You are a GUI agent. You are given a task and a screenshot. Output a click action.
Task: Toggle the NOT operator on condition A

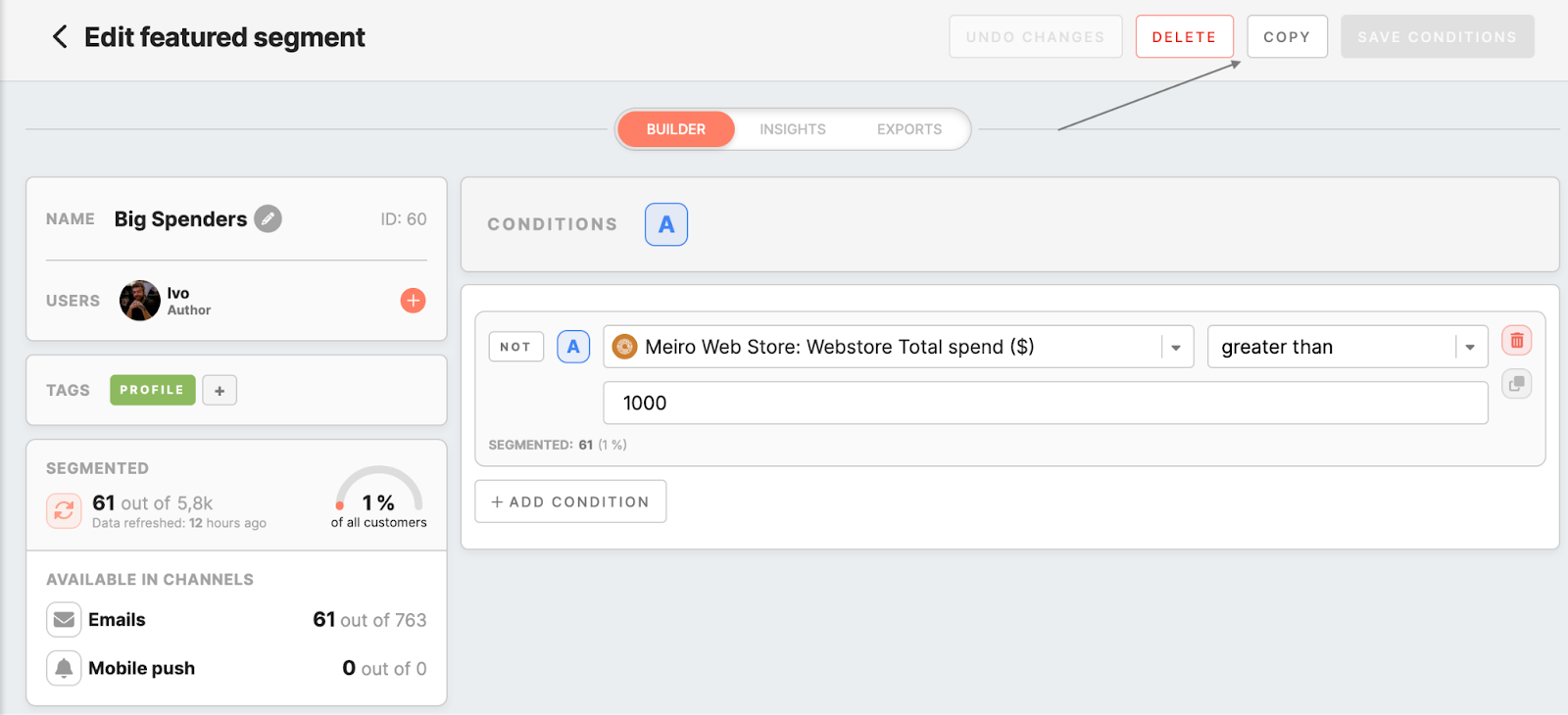(x=515, y=347)
